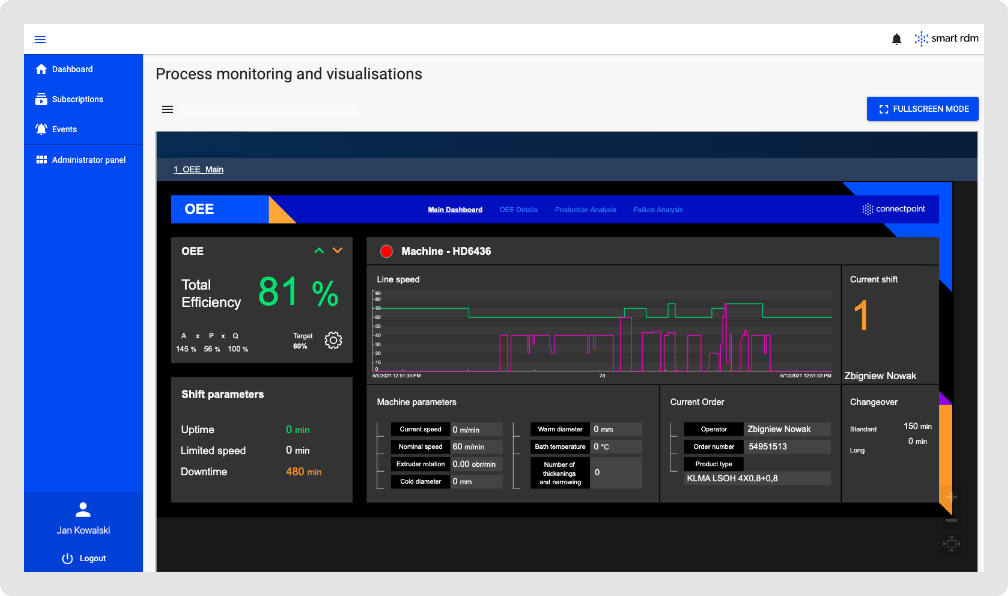Click the Changeover Long 0 min value
The width and height of the screenshot is (1008, 596).
pos(917,441)
